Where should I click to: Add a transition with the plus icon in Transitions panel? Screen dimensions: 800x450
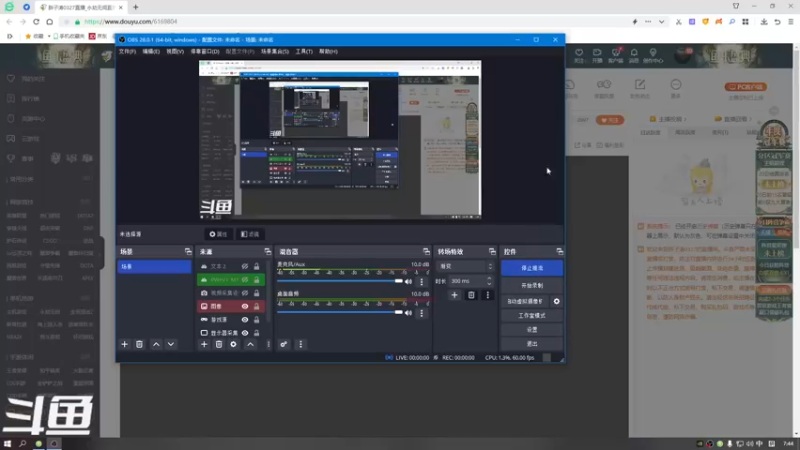tap(454, 295)
